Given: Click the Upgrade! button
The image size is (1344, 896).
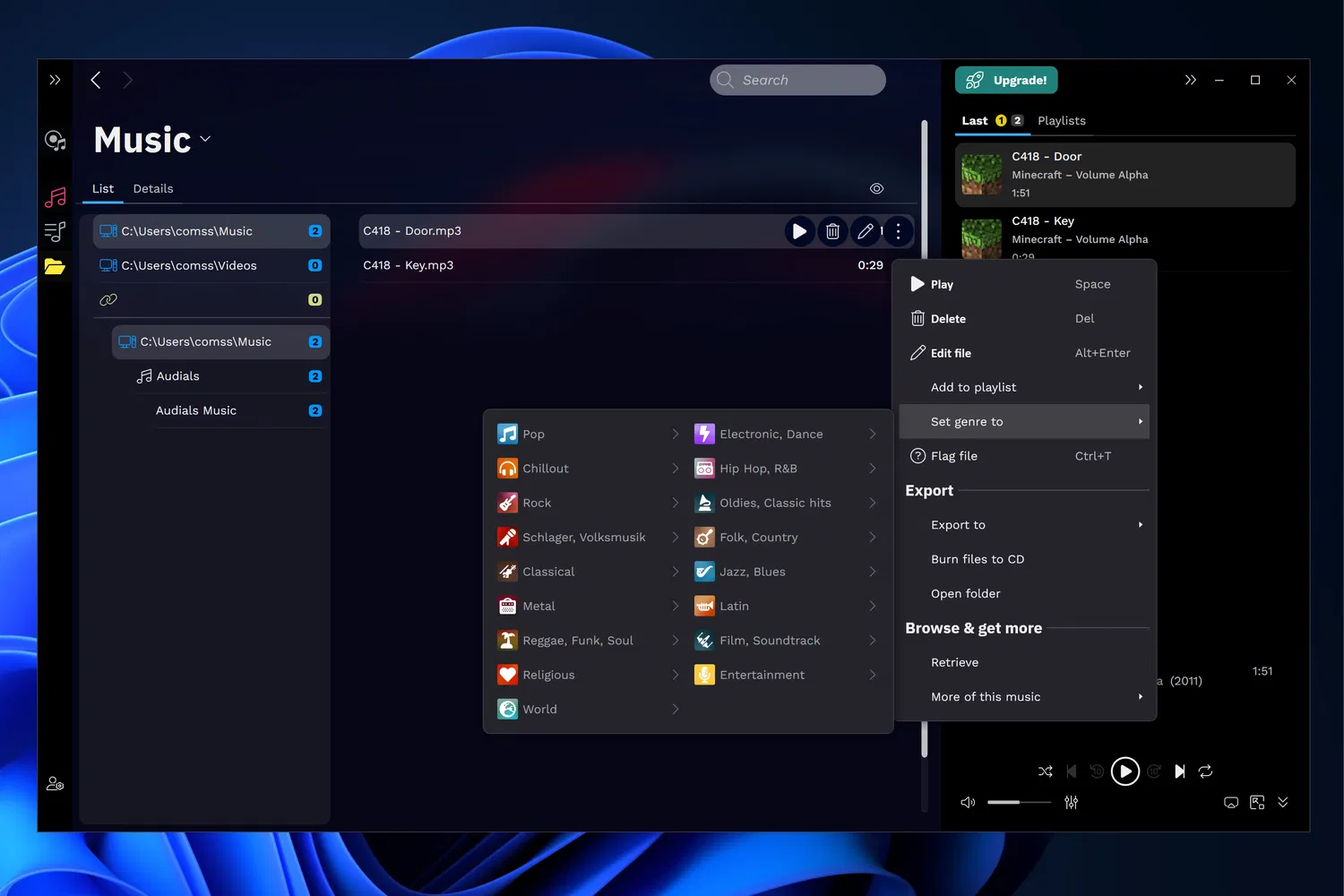Looking at the screenshot, I should click(x=1006, y=80).
